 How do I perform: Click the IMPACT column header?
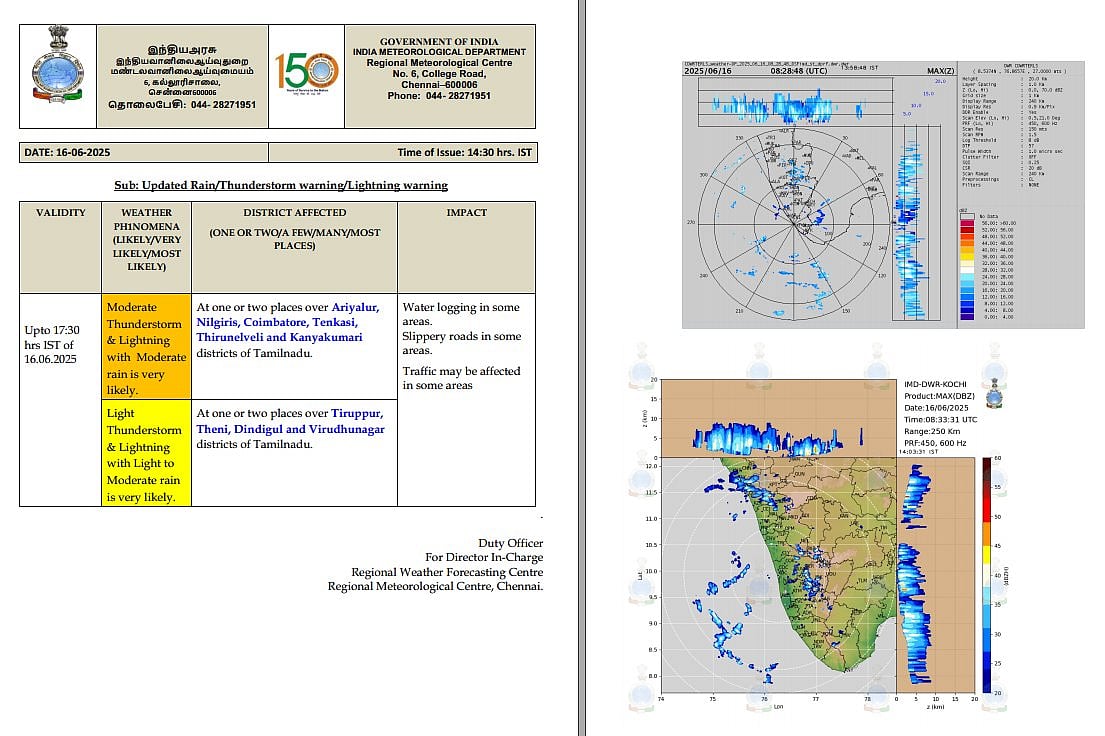coord(466,212)
